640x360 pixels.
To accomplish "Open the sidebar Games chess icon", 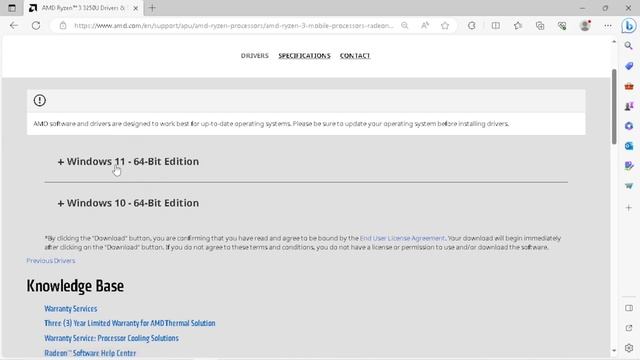I will click(629, 106).
